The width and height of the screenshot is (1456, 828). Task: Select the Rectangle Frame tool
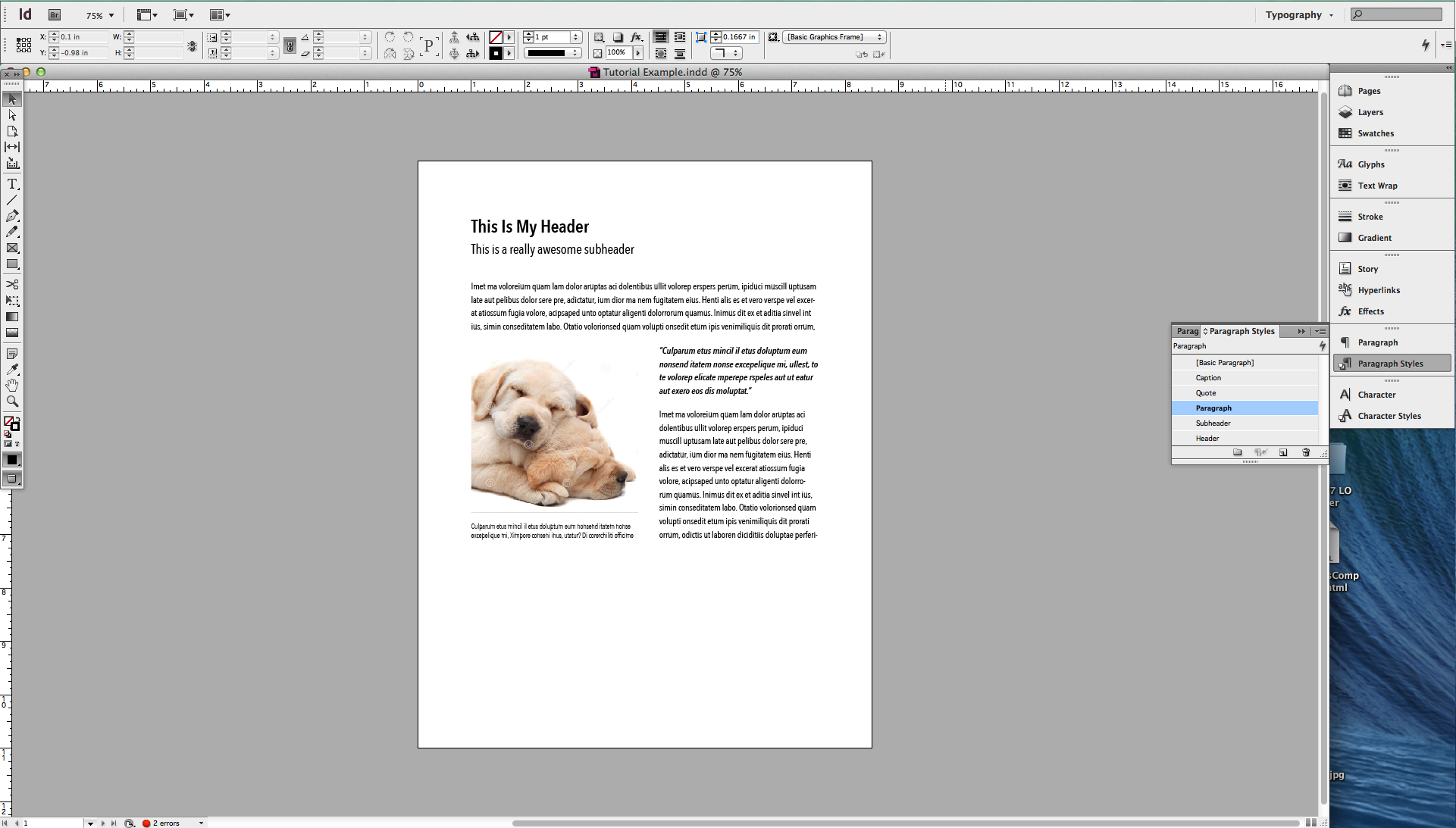click(12, 248)
